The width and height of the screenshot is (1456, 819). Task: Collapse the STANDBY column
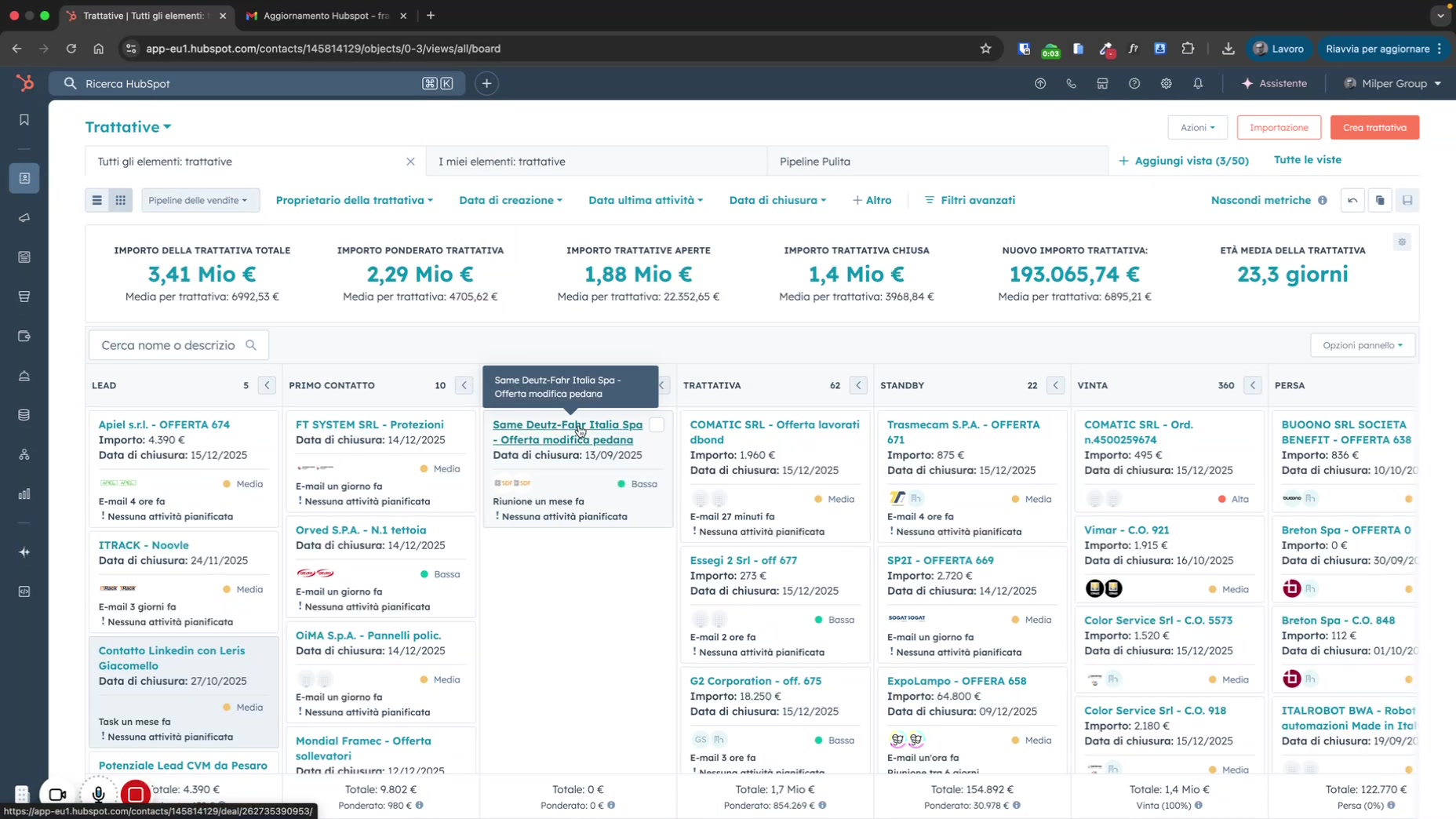1055,385
